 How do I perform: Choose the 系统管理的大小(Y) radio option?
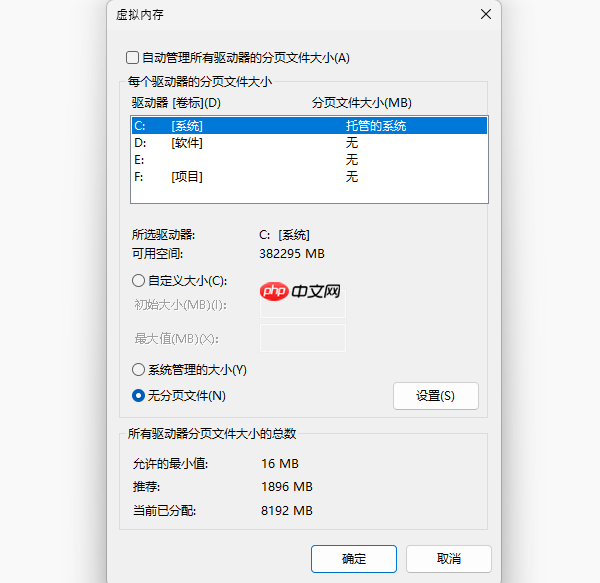[139, 370]
